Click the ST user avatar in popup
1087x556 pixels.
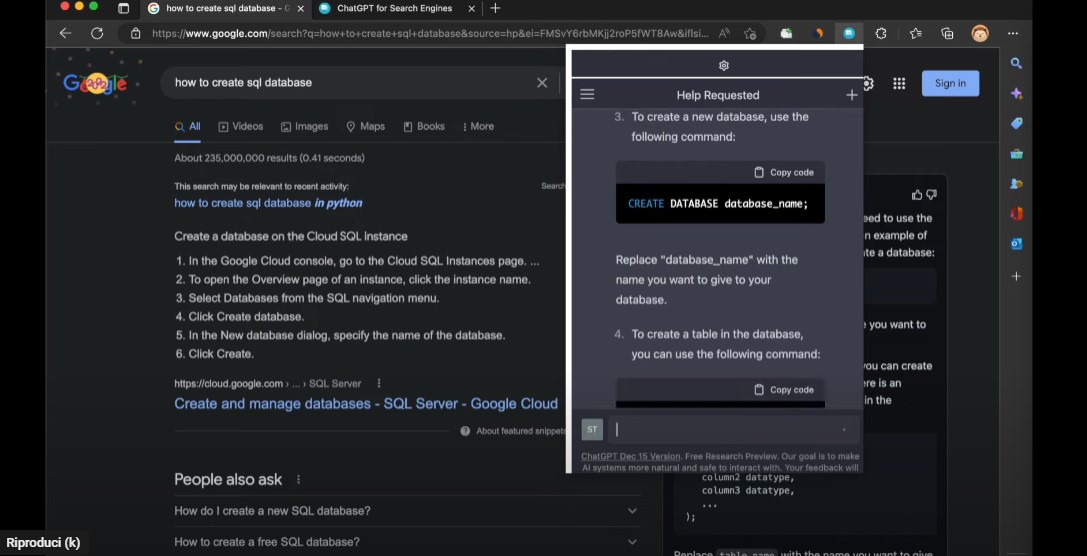point(591,429)
